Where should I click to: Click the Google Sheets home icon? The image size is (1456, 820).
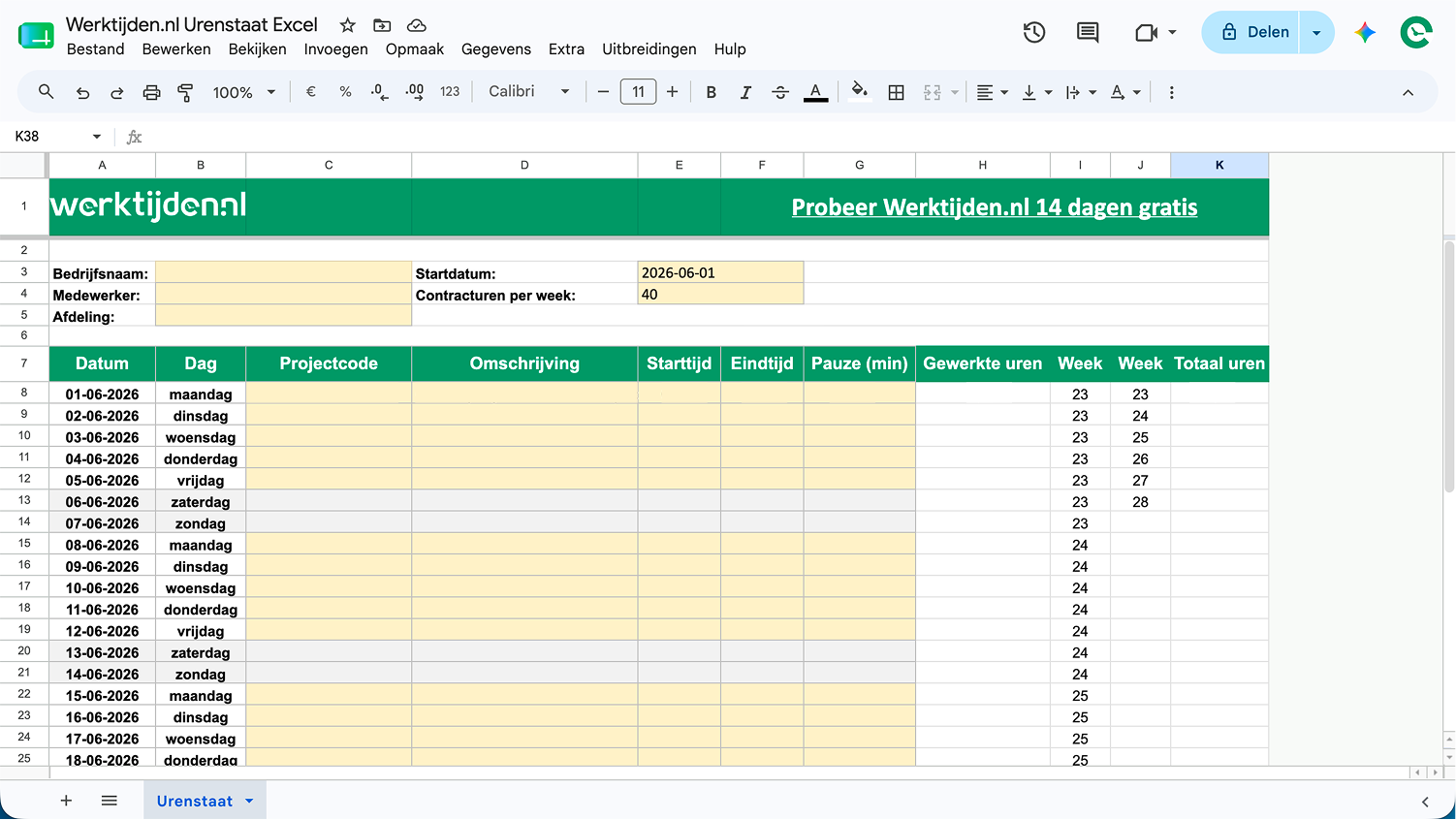point(36,35)
